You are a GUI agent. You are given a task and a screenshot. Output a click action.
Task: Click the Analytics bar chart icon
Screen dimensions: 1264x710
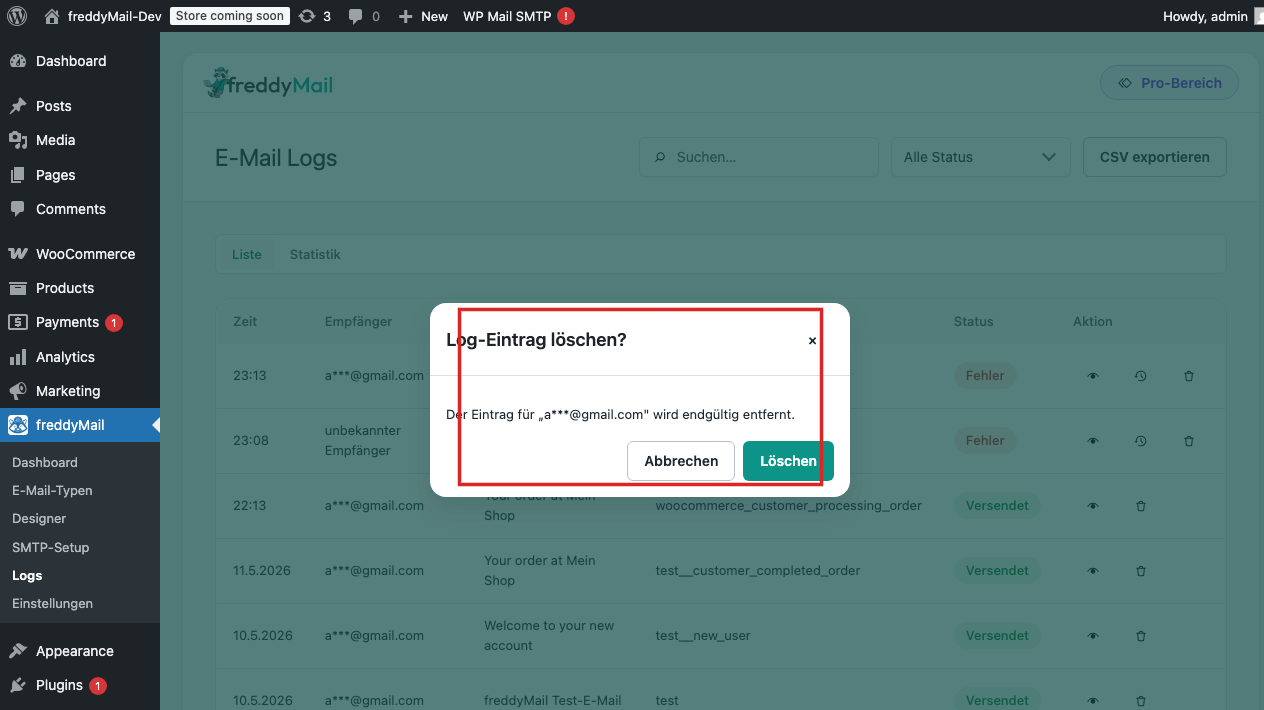click(18, 357)
